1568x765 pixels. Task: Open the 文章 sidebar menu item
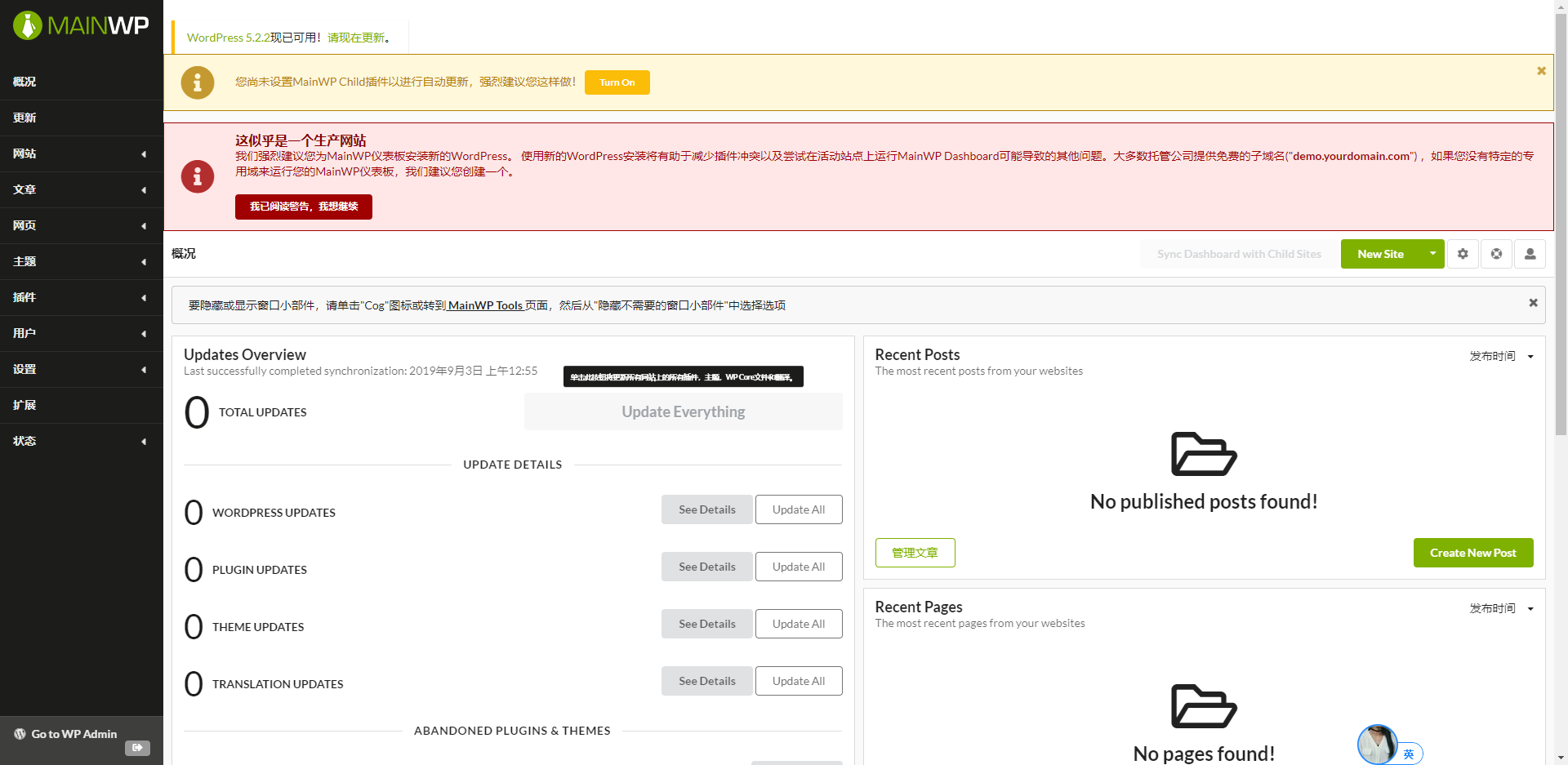[x=82, y=189]
